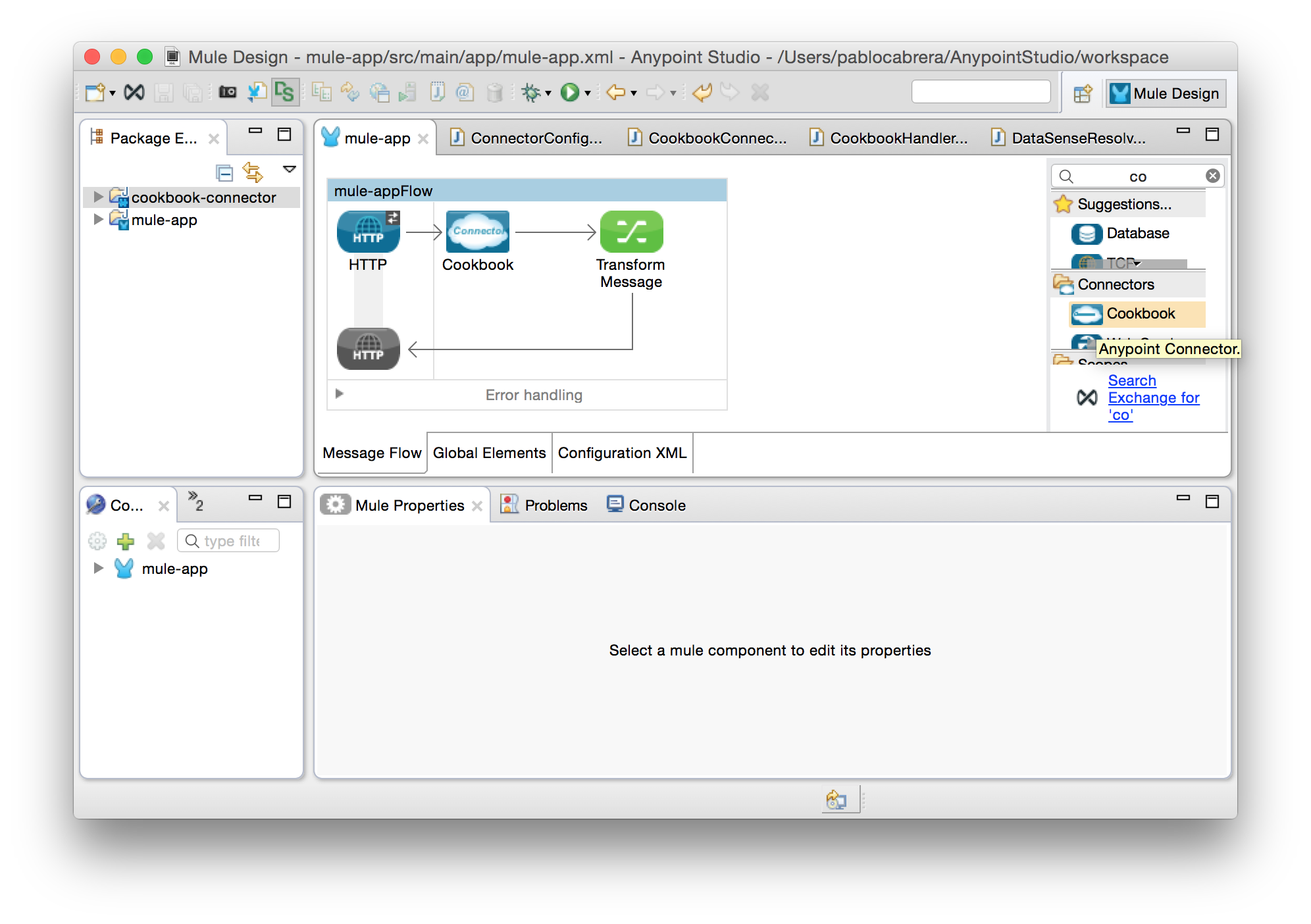Select the Transform Message component
1311x924 pixels.
tap(631, 232)
